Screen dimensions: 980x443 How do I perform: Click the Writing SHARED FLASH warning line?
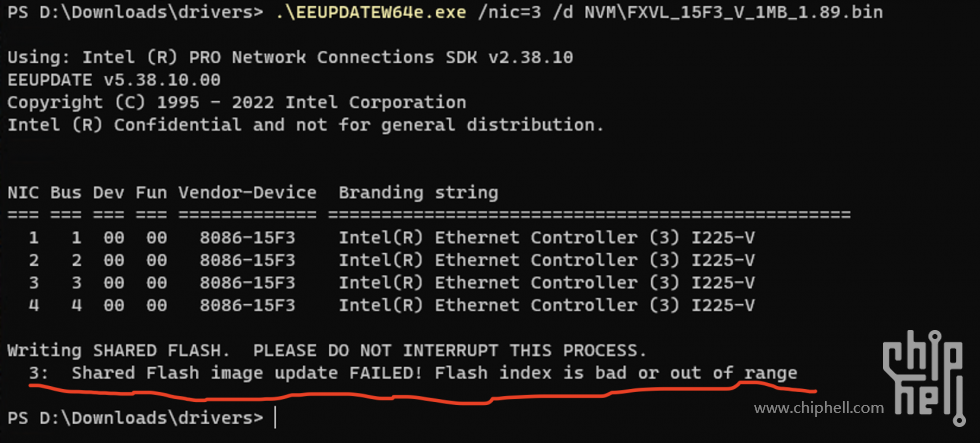[x=322, y=351]
